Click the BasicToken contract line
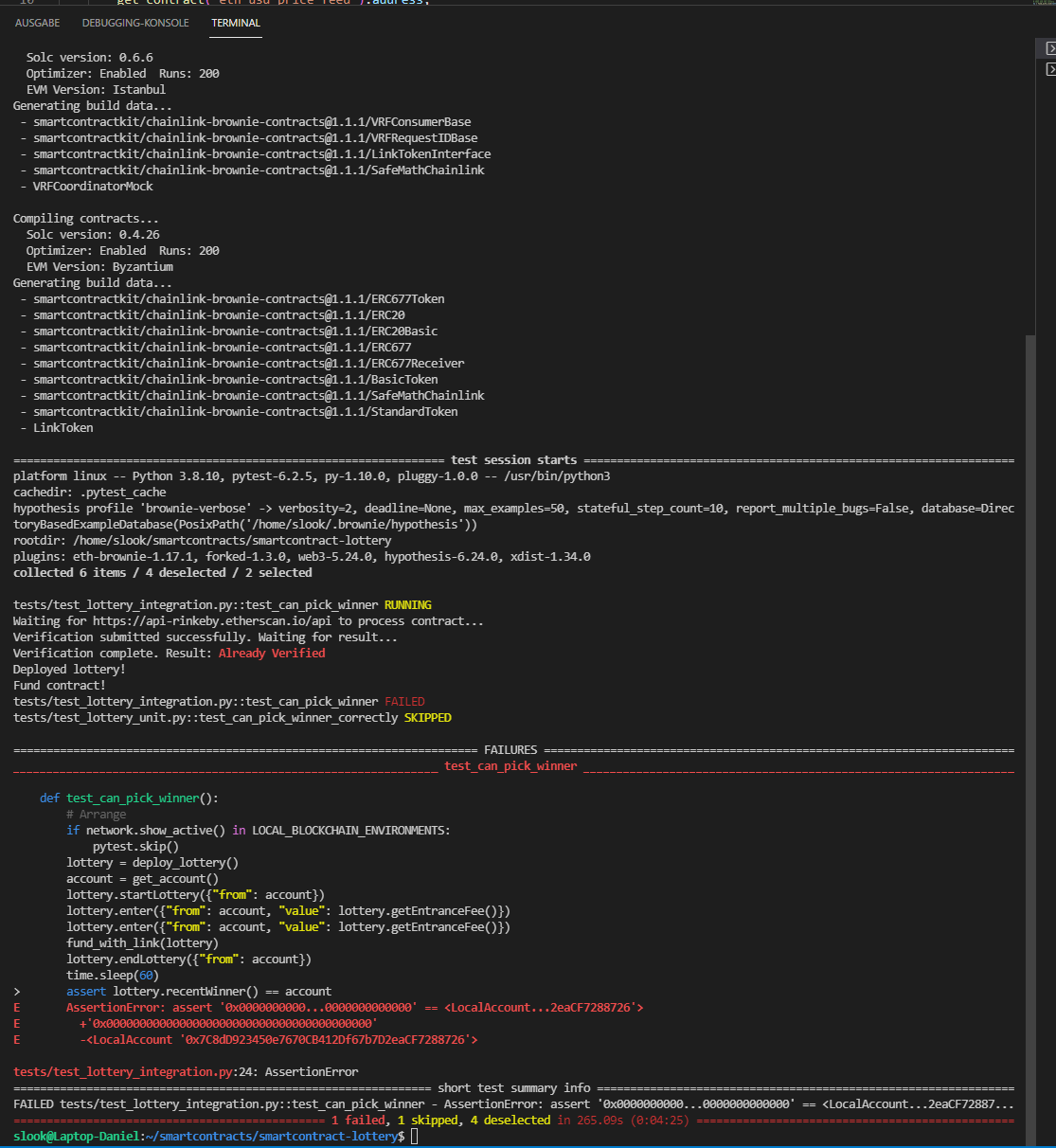This screenshot has height=1148, width=1056. pos(229,380)
